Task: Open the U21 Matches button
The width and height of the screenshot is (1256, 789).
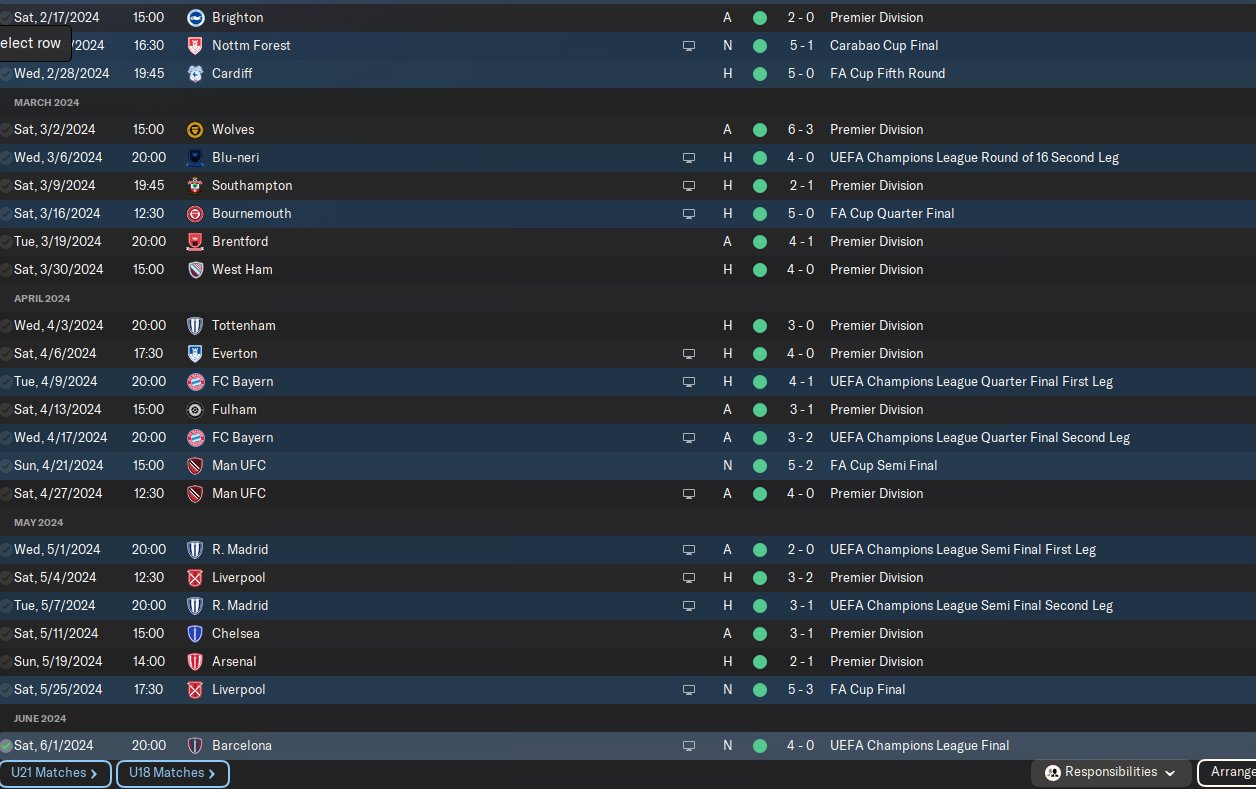Action: (x=55, y=773)
